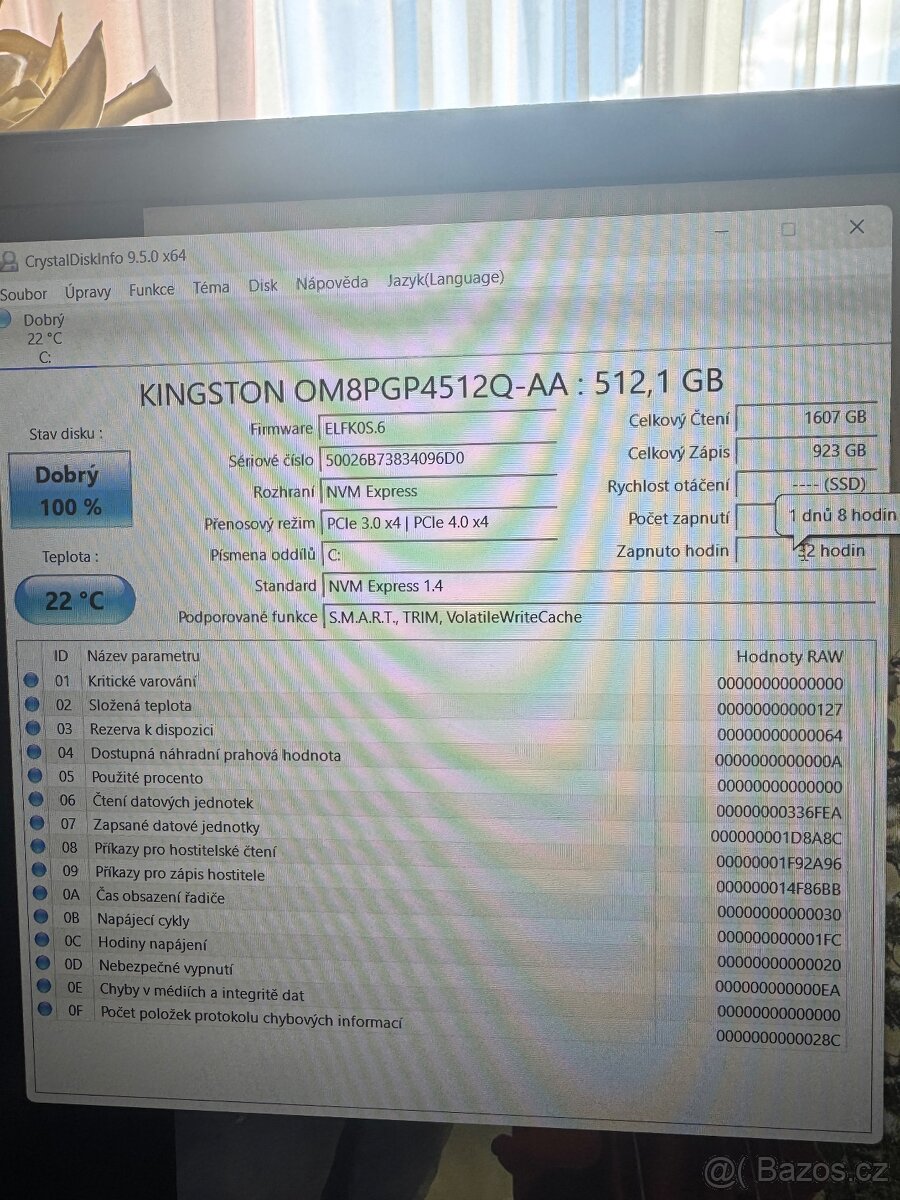Open the Téma menu
The image size is (900, 1200).
pos(211,287)
